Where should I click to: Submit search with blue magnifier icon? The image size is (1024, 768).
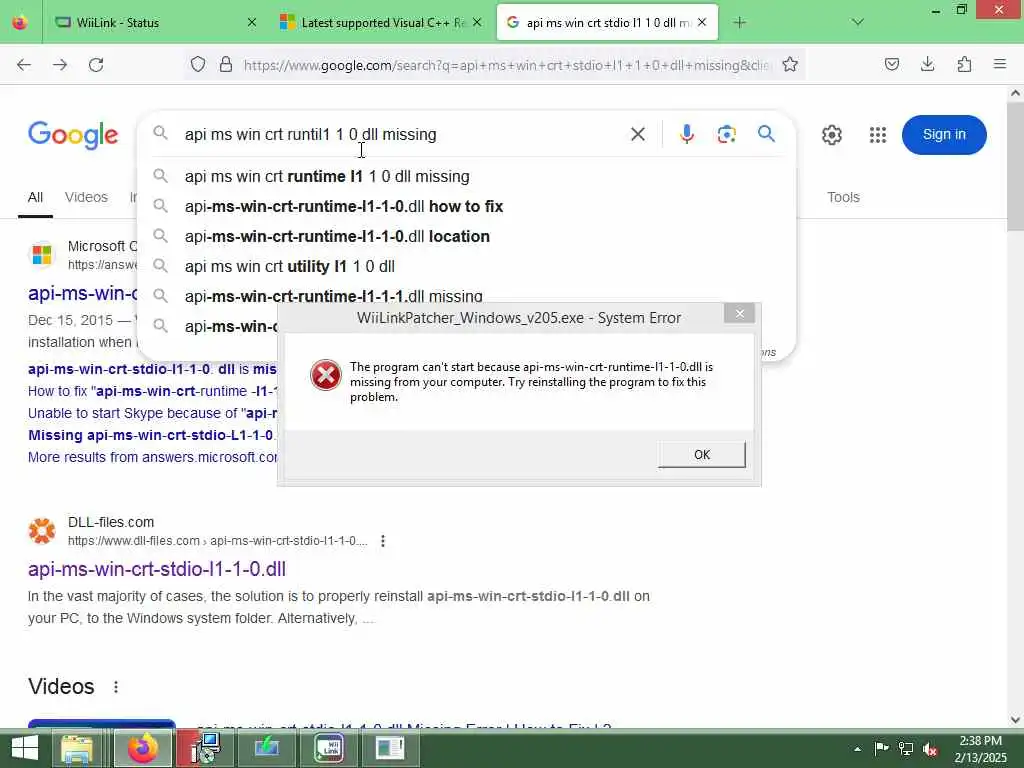click(766, 134)
